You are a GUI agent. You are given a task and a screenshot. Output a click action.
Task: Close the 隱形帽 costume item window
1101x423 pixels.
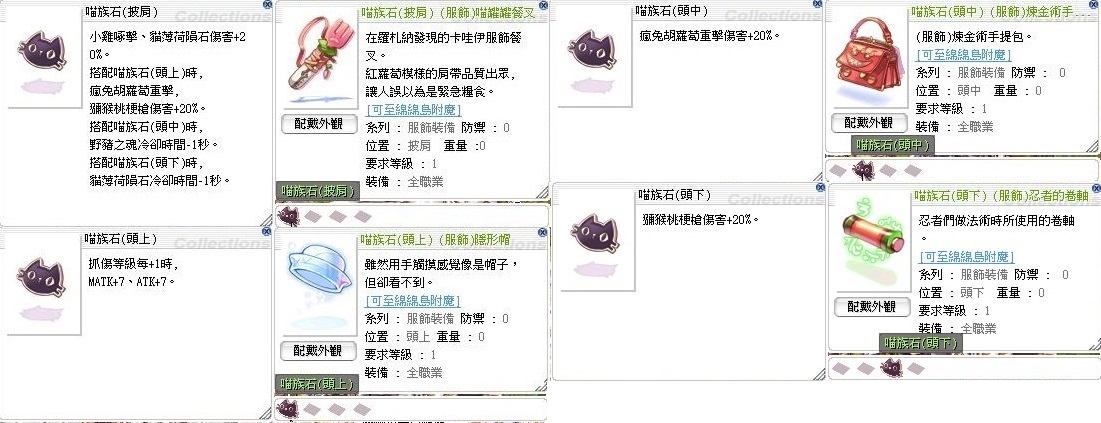click(x=542, y=231)
